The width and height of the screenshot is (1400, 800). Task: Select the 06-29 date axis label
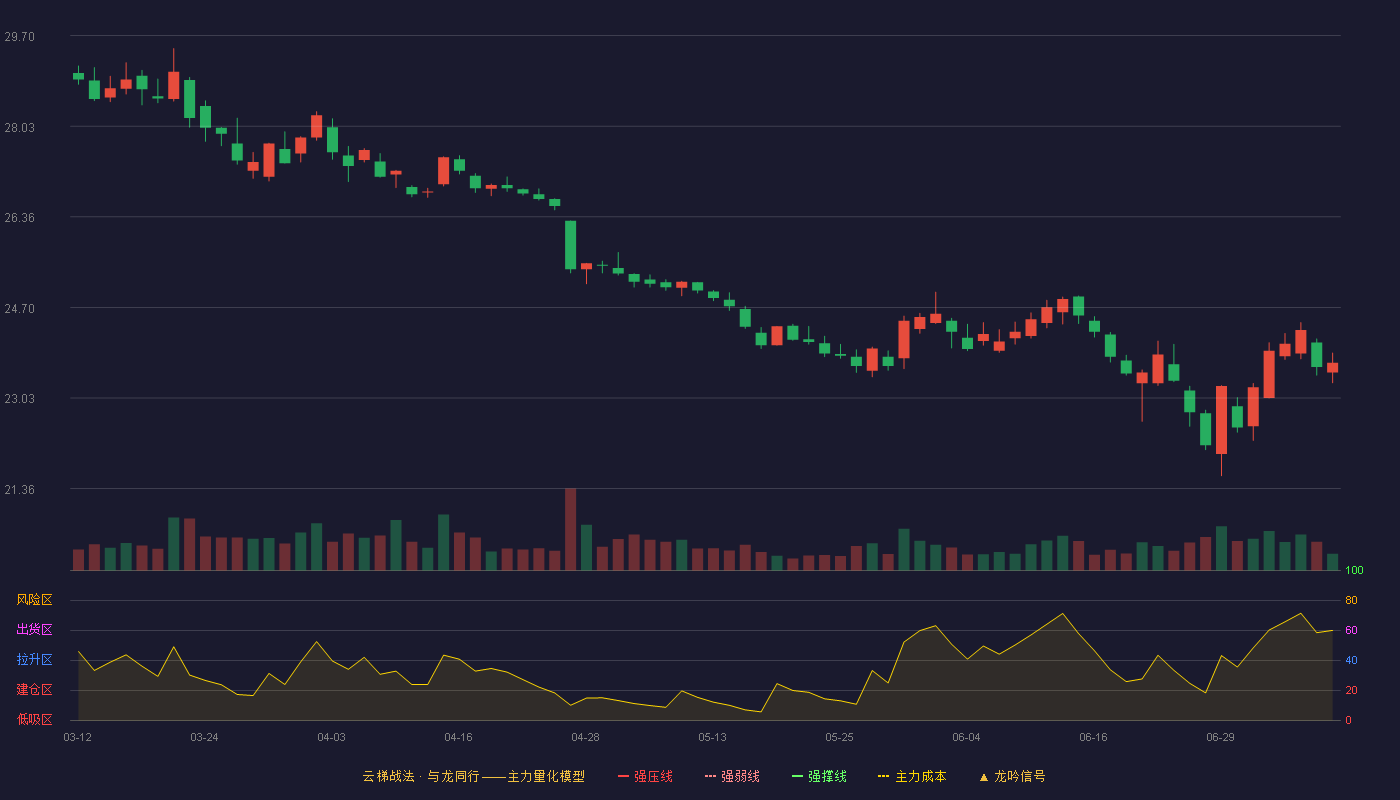[x=1220, y=737]
